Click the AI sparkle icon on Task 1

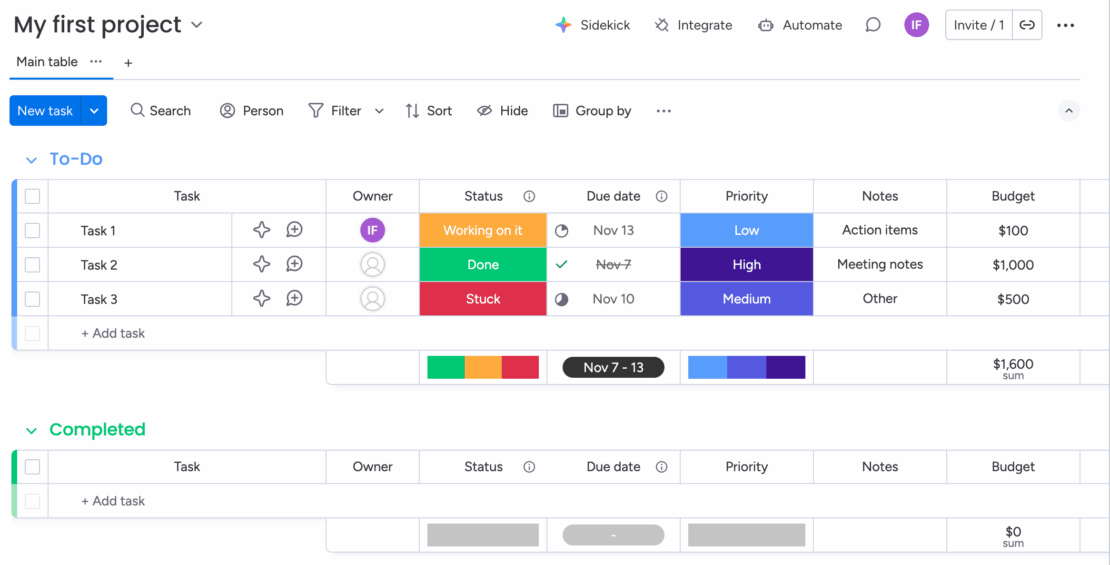pos(261,230)
